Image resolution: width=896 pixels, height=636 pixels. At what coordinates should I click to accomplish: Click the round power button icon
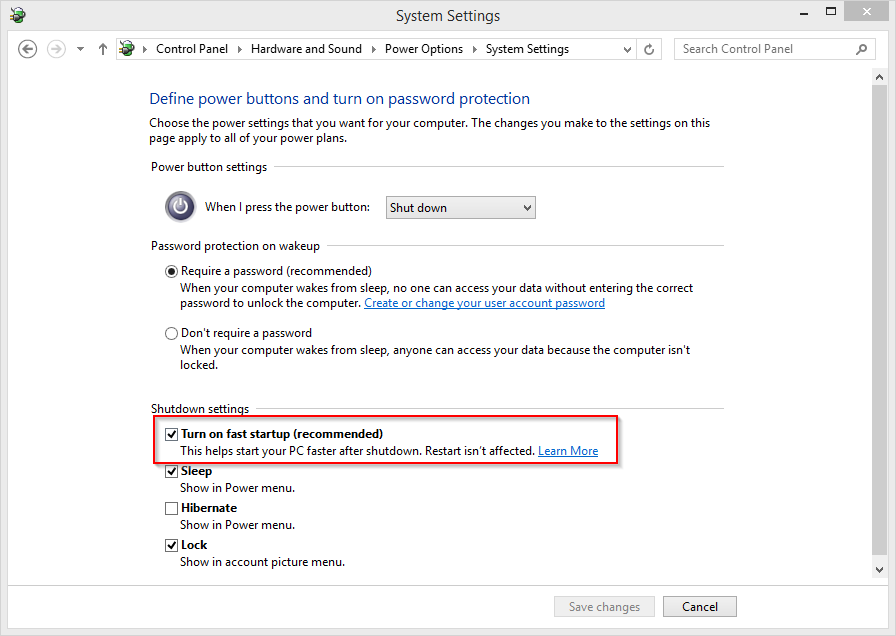(x=181, y=206)
